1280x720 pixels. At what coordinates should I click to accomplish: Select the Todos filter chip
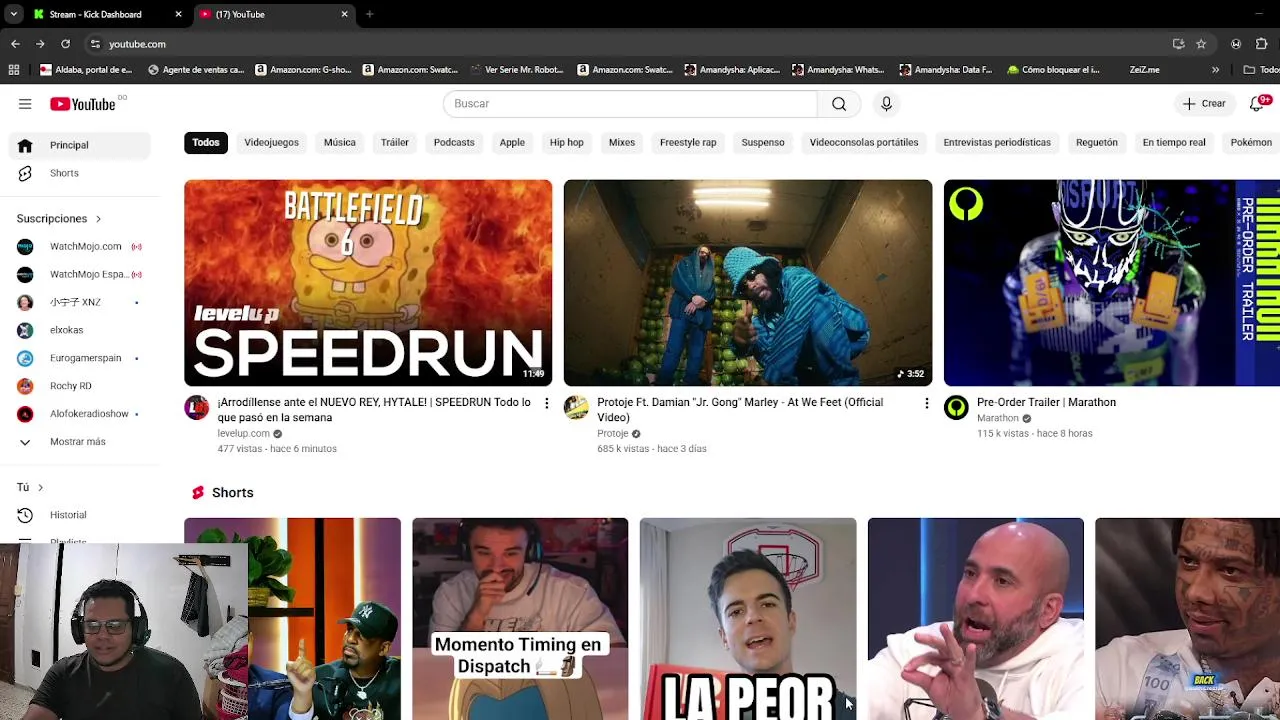[x=206, y=142]
